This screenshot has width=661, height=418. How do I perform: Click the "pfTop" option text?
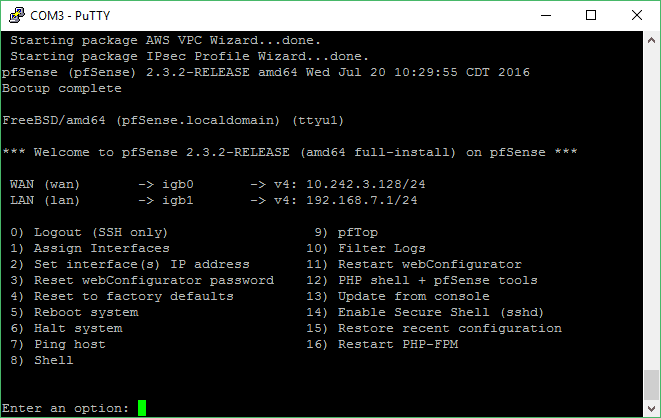pyautogui.click(x=357, y=232)
